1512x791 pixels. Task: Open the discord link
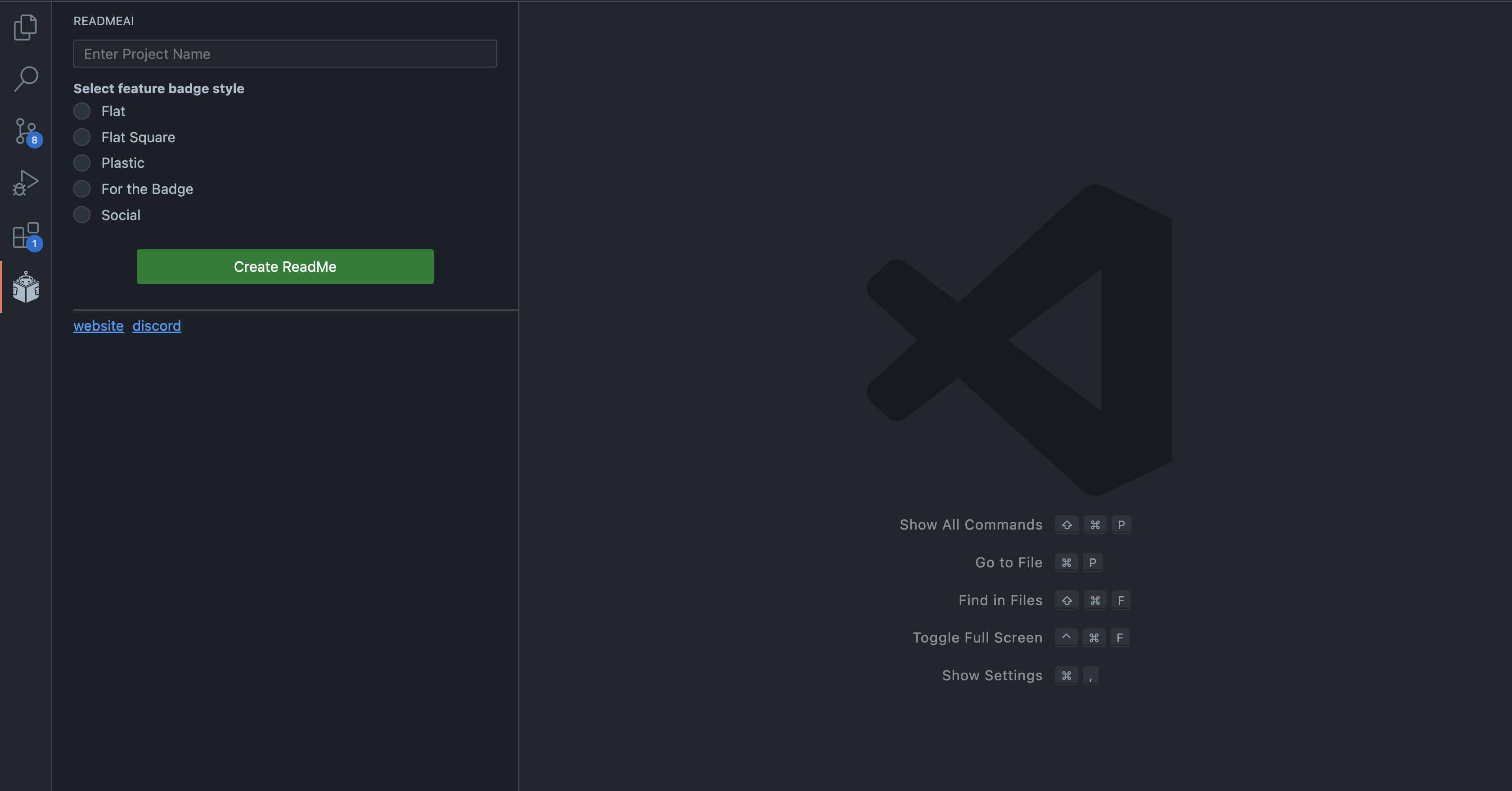point(156,326)
